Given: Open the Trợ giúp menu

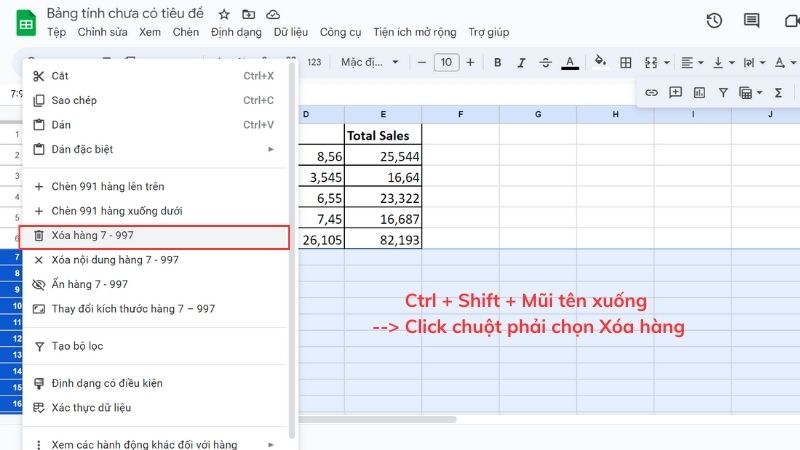Looking at the screenshot, I should pyautogui.click(x=489, y=32).
